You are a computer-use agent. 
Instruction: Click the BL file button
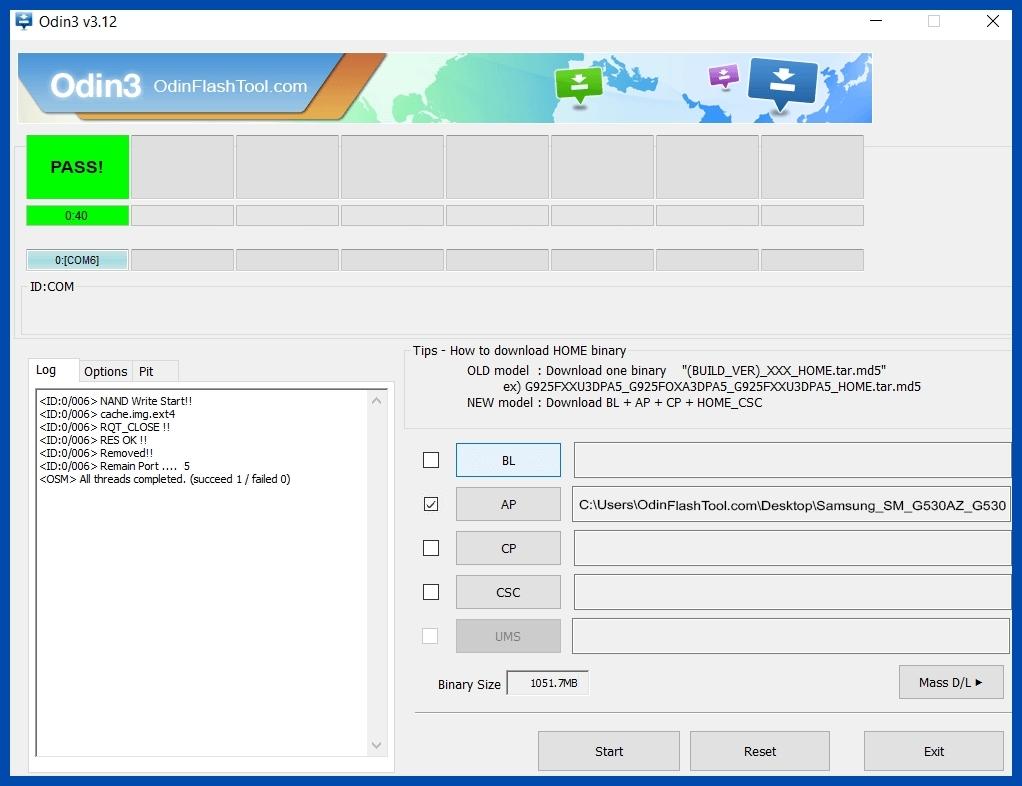[508, 460]
